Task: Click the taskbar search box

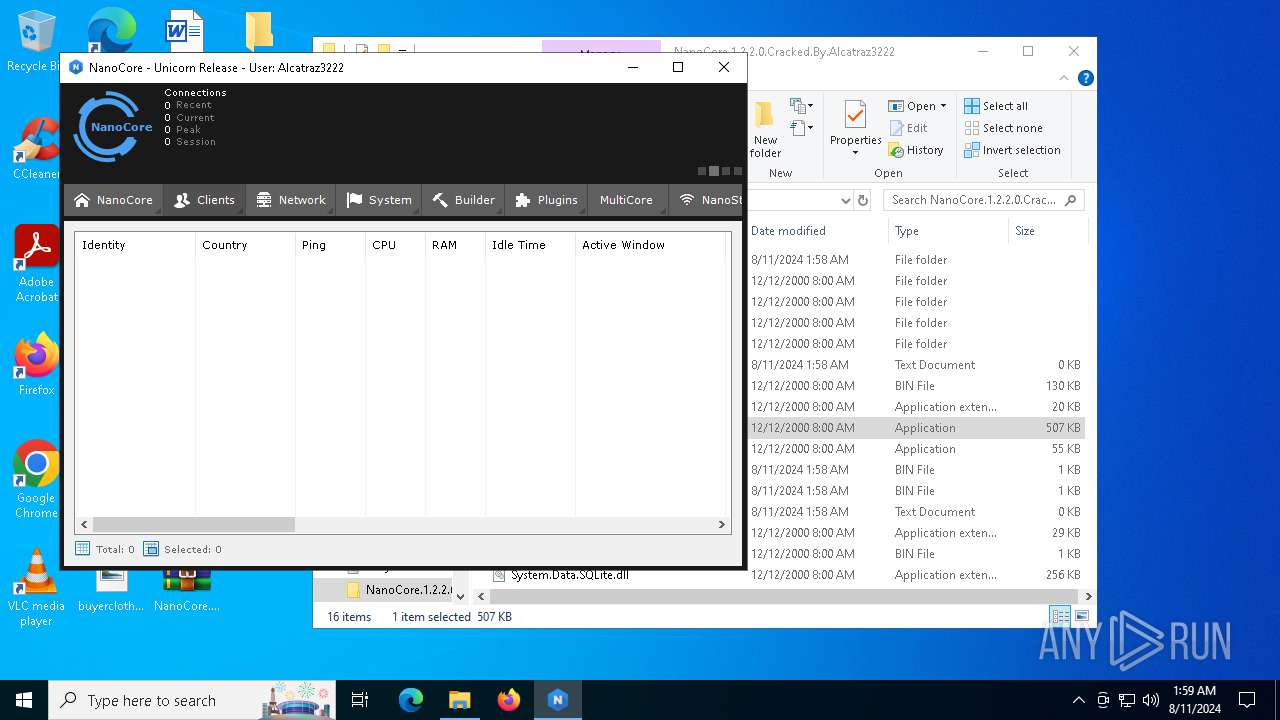Action: pyautogui.click(x=193, y=700)
